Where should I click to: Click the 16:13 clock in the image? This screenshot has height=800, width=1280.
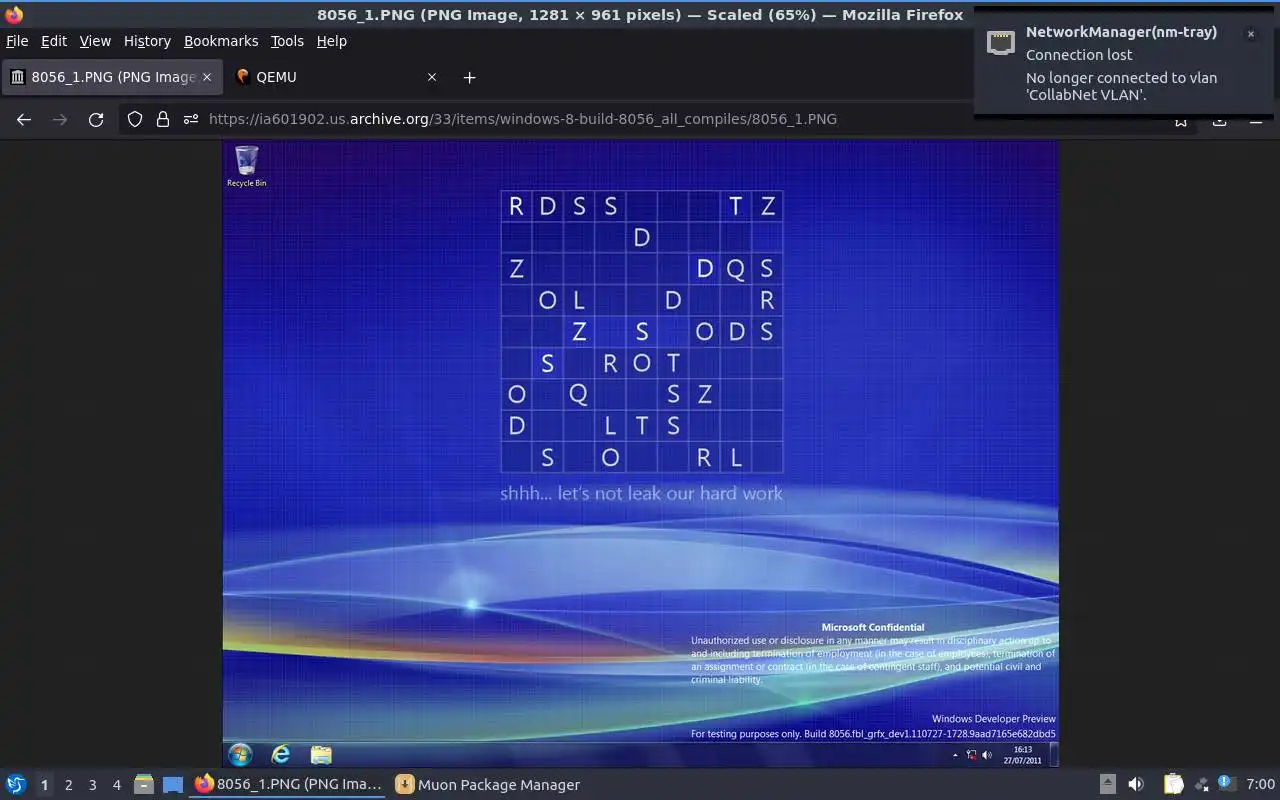1023,749
